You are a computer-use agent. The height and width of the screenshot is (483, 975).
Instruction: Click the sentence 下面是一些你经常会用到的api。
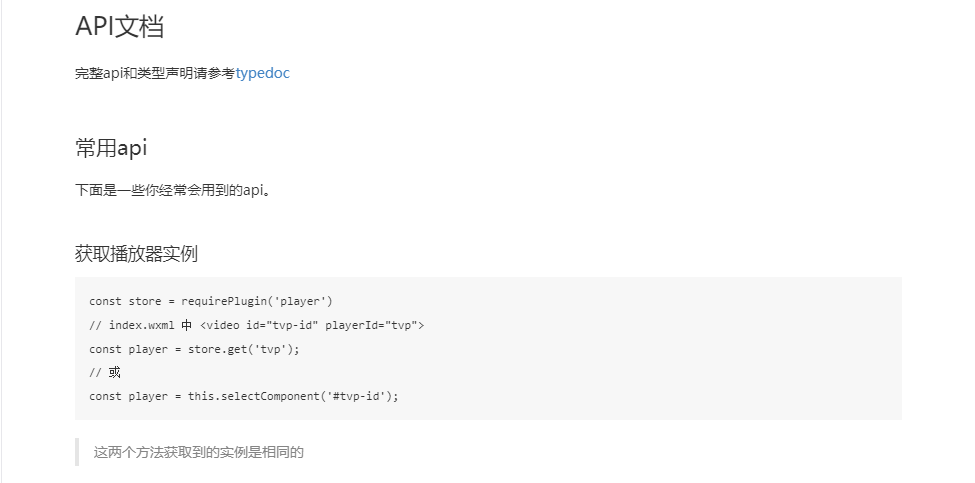[x=173, y=190]
